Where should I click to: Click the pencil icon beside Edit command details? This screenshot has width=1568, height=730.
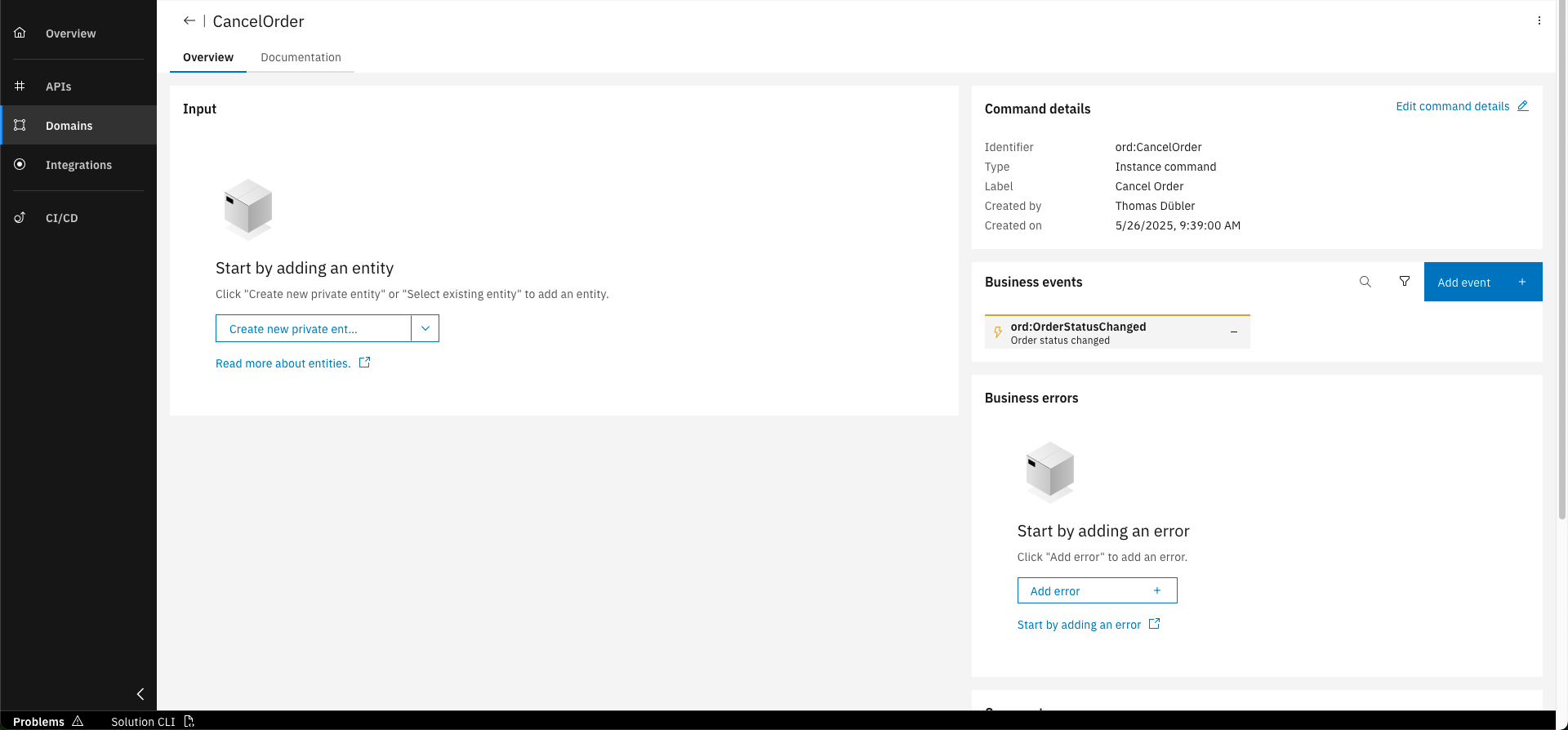coord(1523,106)
